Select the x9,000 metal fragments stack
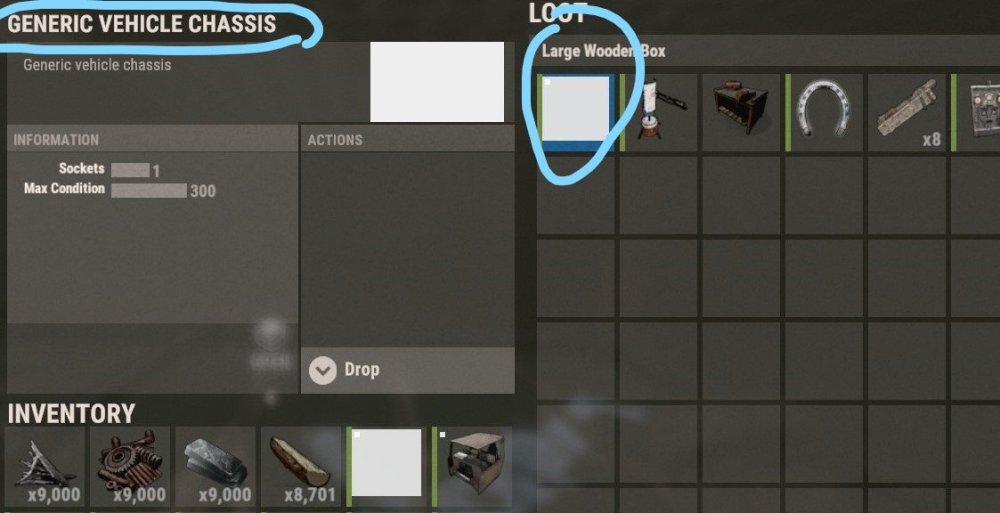 click(x=45, y=467)
